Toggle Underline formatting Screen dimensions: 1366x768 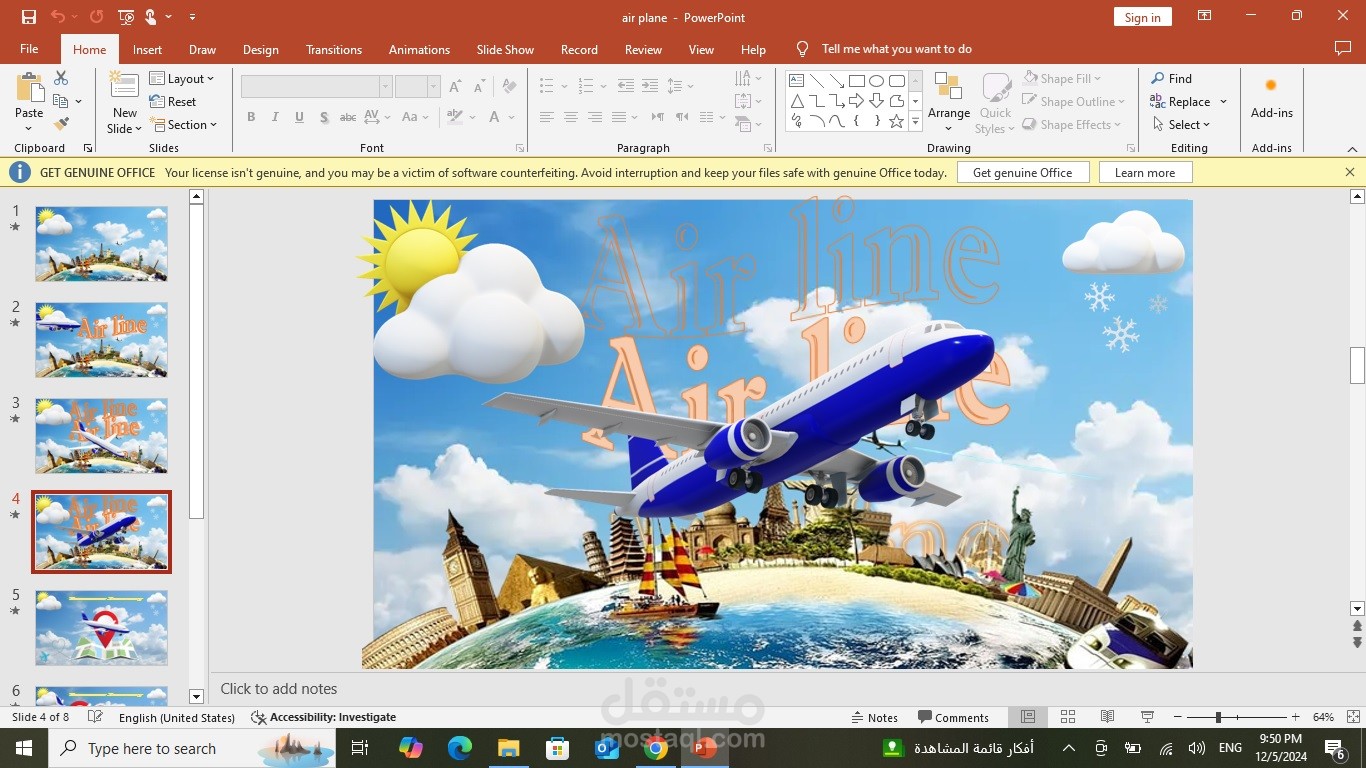(299, 117)
